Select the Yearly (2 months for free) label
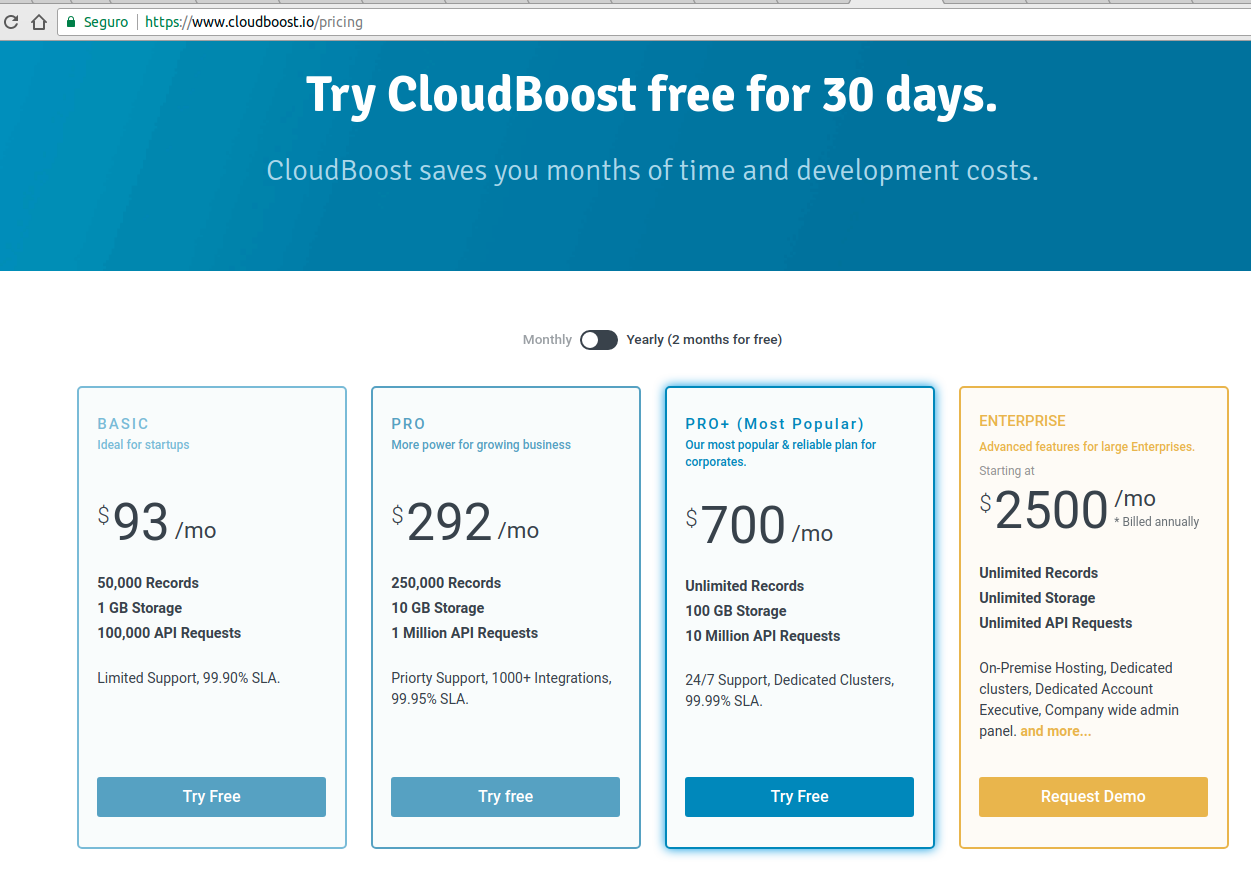The image size is (1251, 888). [704, 340]
